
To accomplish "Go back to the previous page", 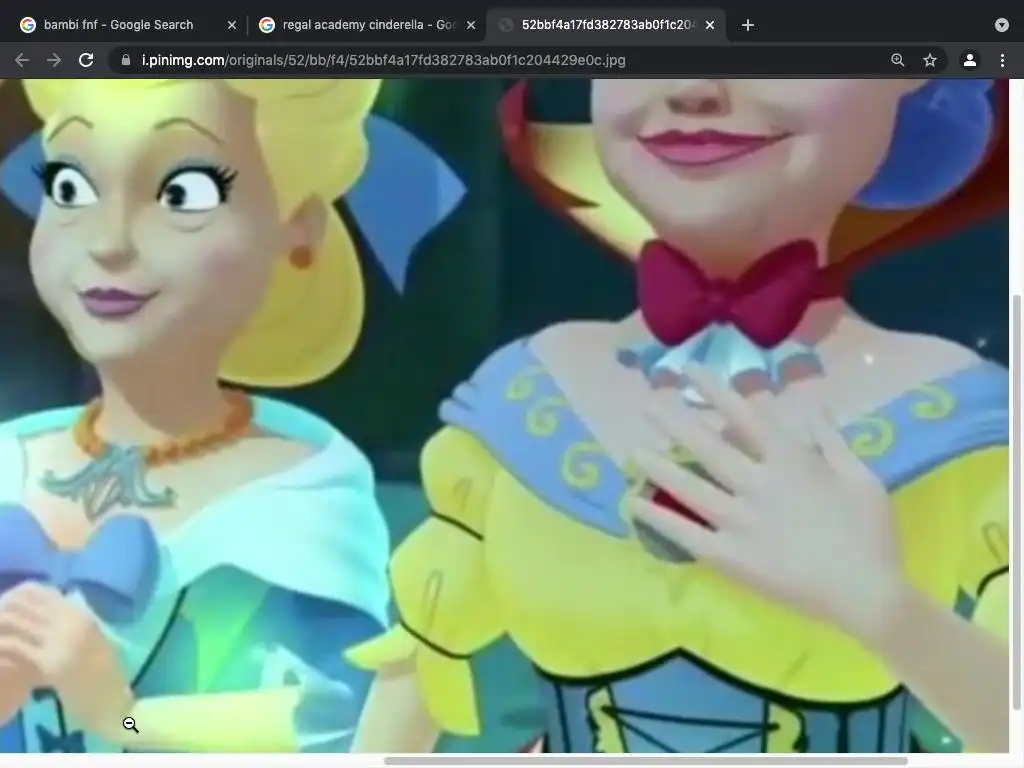I will click(22, 60).
